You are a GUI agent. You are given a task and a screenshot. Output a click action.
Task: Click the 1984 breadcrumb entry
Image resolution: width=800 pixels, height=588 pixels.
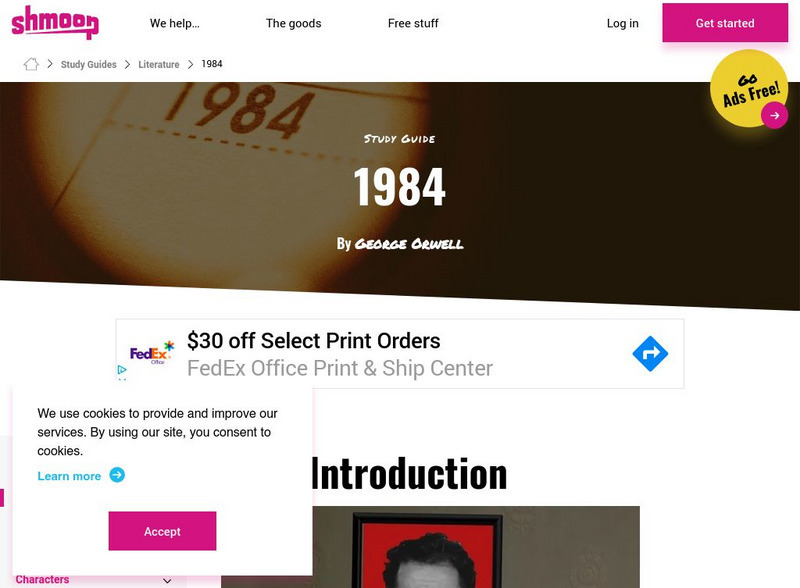(x=210, y=63)
